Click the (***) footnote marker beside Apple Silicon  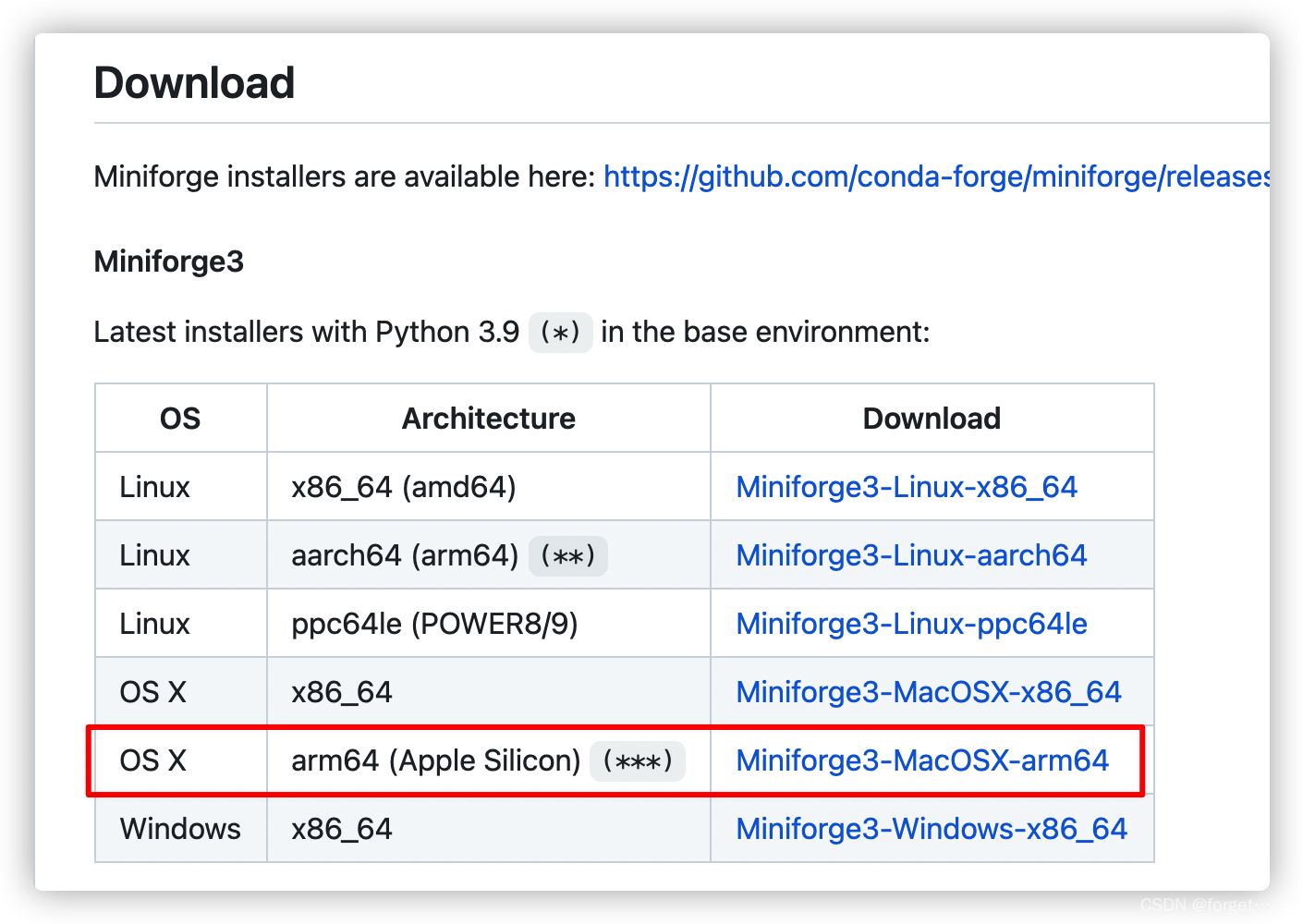pyautogui.click(x=638, y=760)
